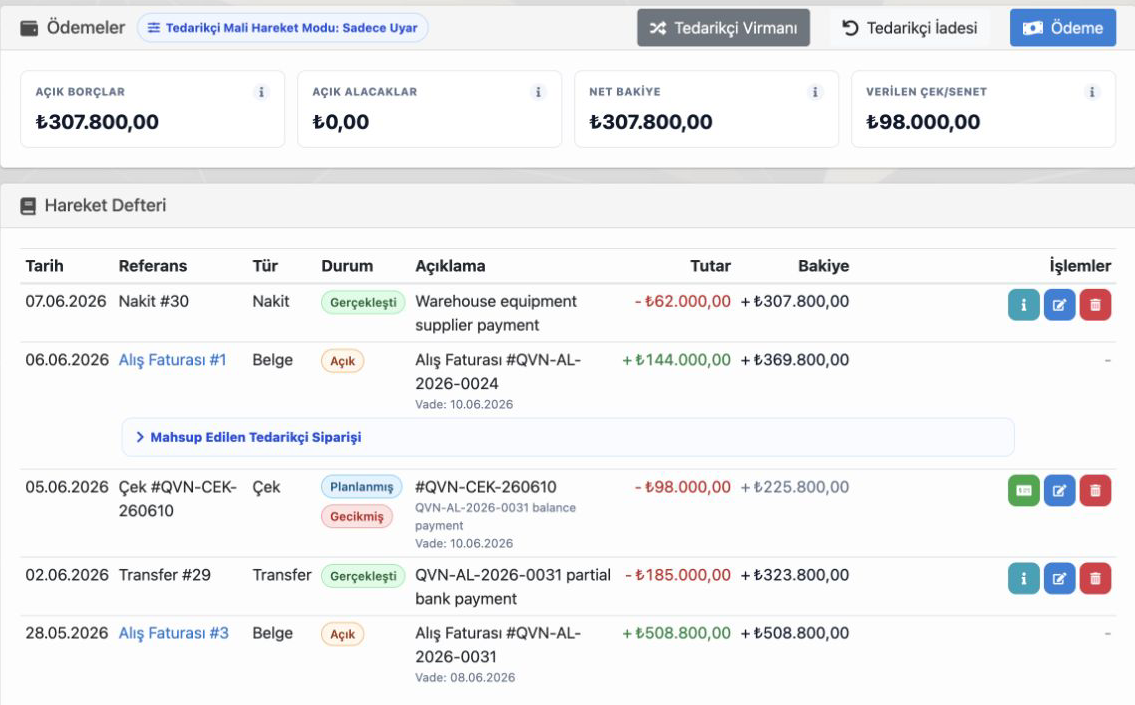Screen dimensions: 1135x705
Task: Click Warehouse equipment supplier payment description
Action: click(496, 313)
